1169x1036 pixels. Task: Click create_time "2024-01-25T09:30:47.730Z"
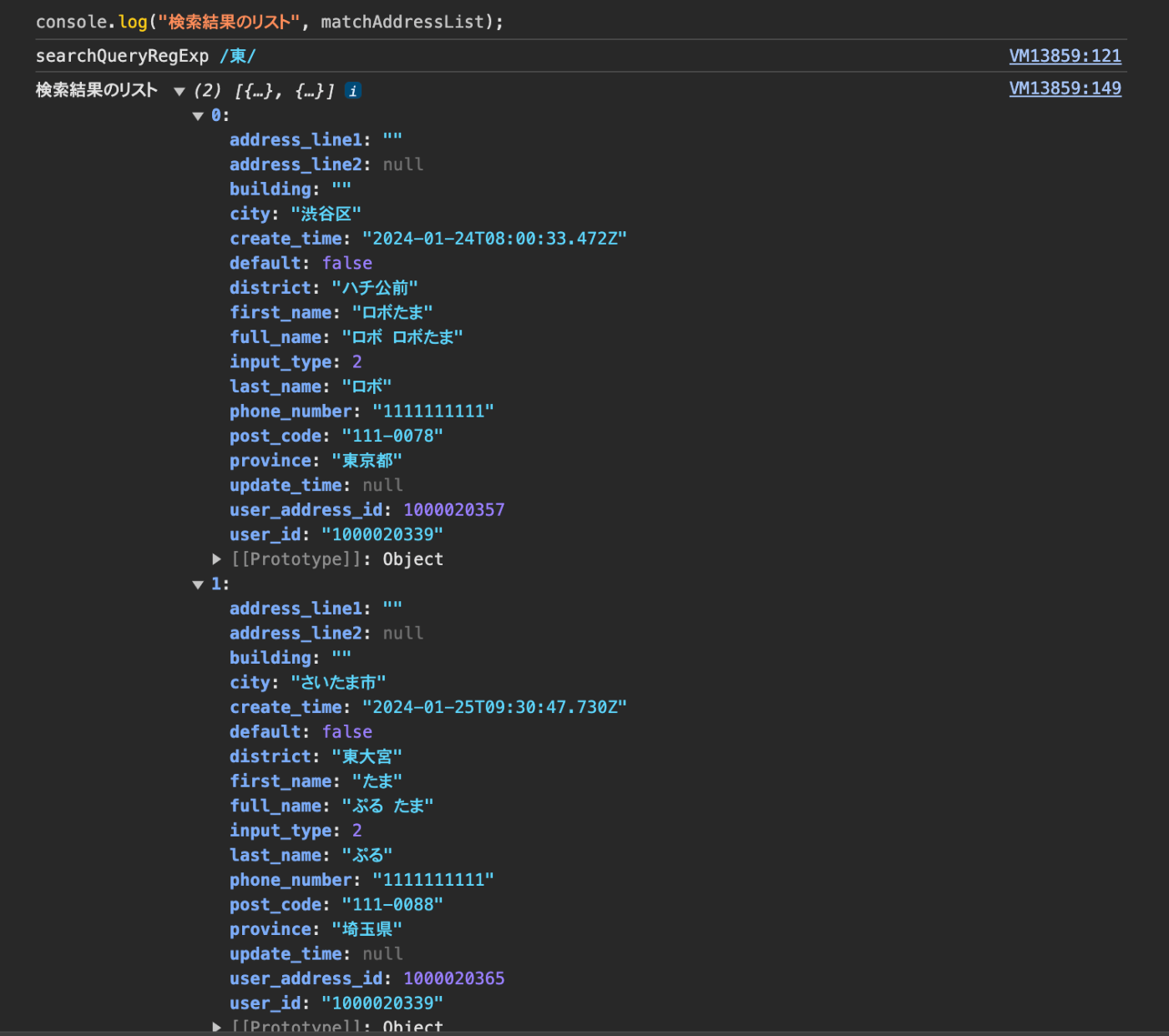[x=494, y=707]
